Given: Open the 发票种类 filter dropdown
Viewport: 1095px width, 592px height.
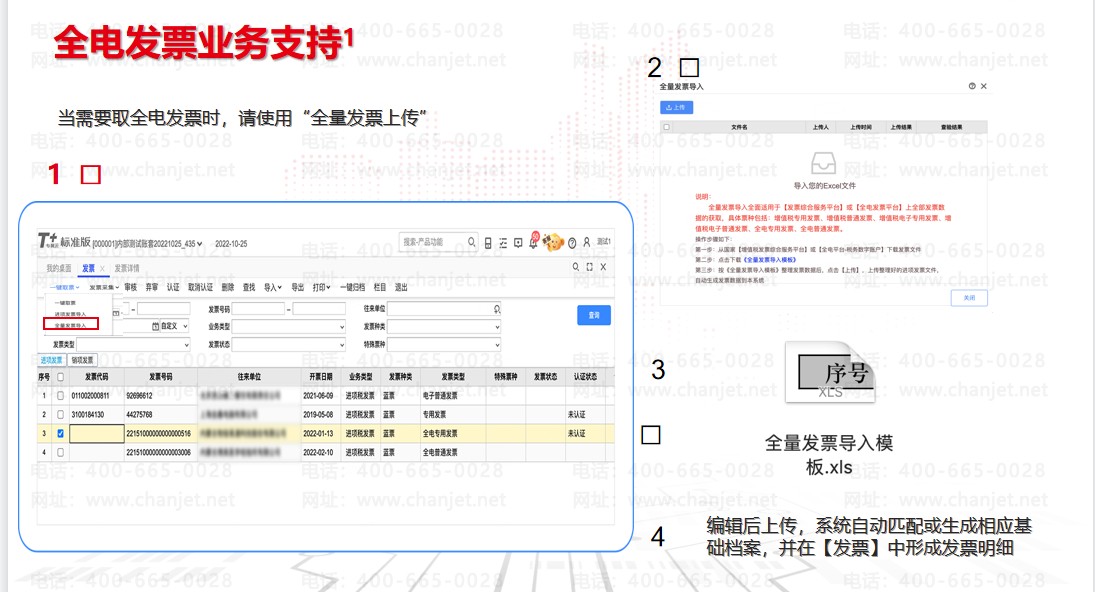Looking at the screenshot, I should click(x=444, y=327).
